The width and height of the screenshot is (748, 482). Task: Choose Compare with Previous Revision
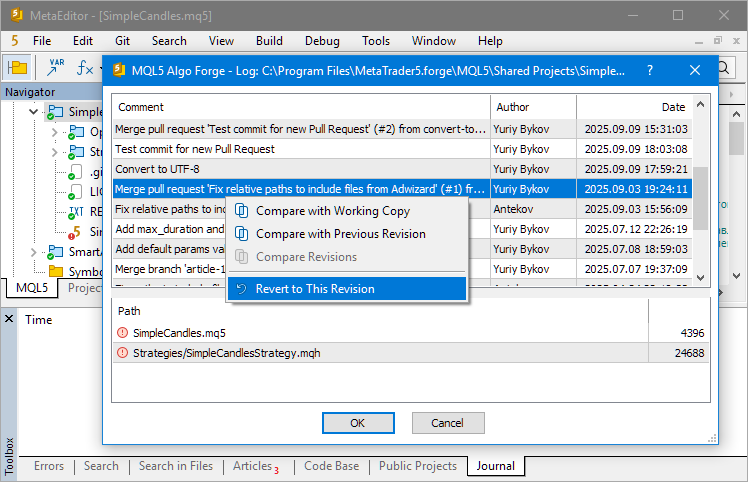tap(347, 234)
